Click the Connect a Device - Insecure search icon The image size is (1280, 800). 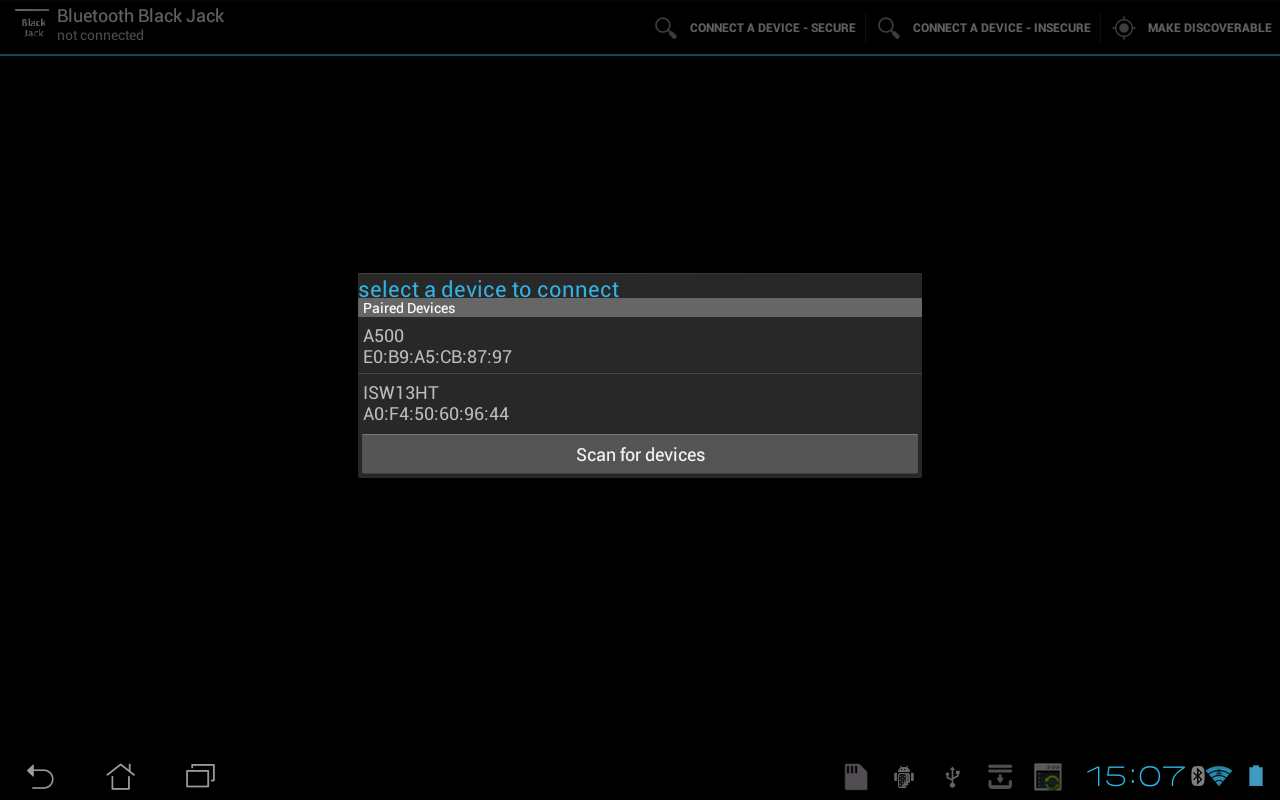coord(889,28)
